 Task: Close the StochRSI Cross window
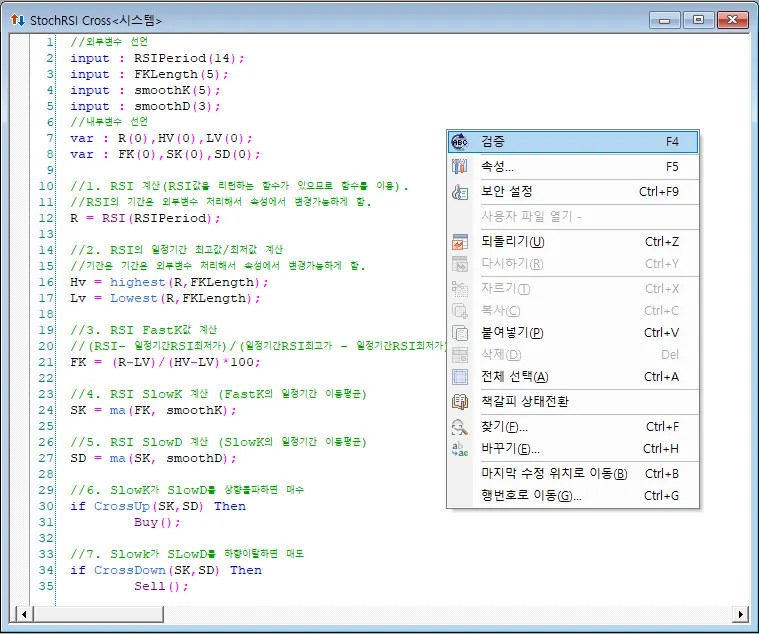pos(732,20)
